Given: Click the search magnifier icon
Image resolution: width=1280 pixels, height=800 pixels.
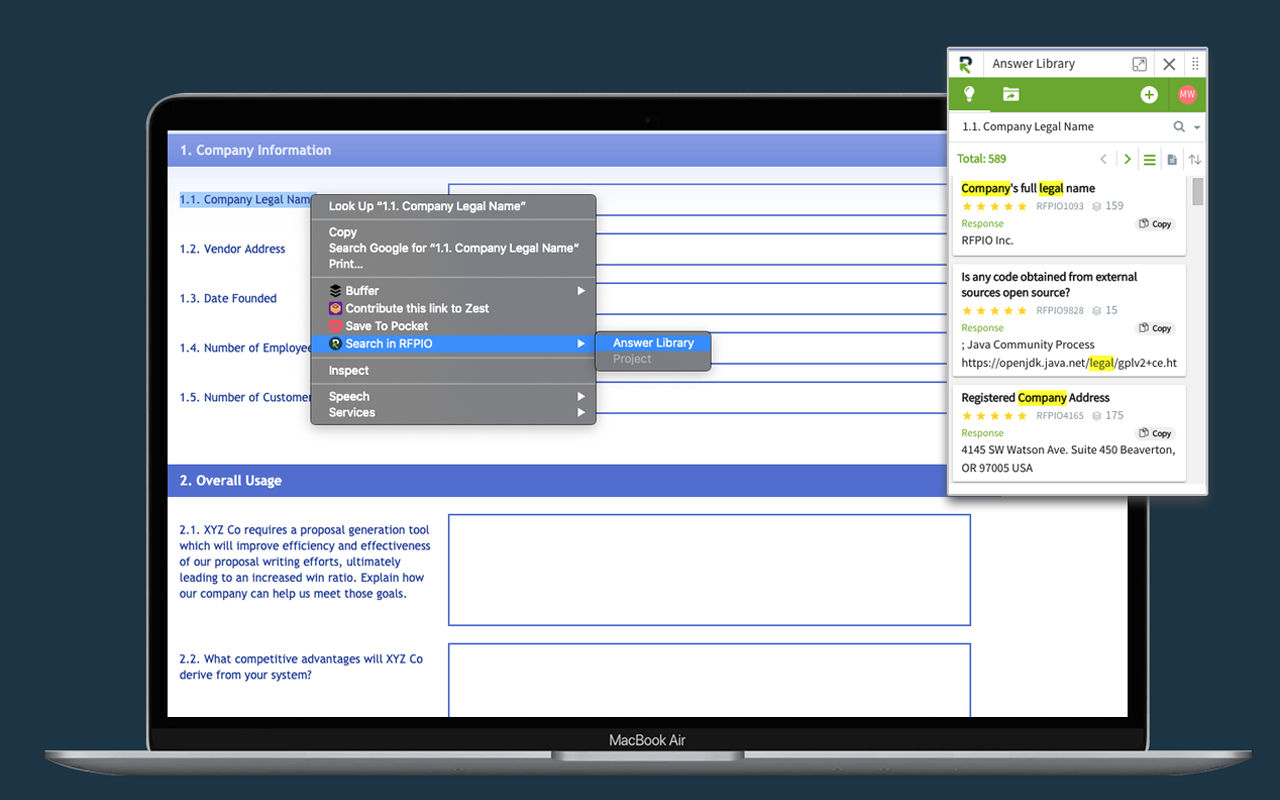Looking at the screenshot, I should (1179, 127).
